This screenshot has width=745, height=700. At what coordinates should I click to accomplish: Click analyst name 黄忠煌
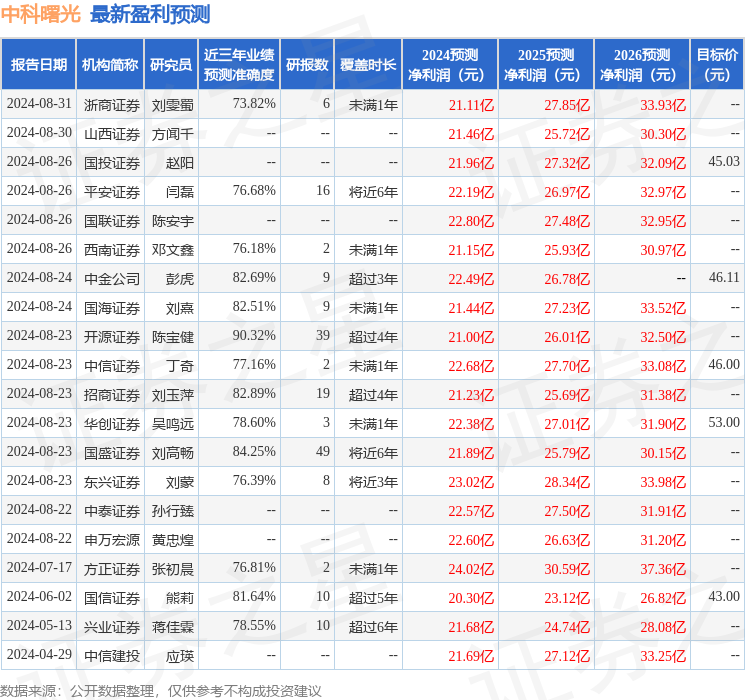pyautogui.click(x=172, y=540)
